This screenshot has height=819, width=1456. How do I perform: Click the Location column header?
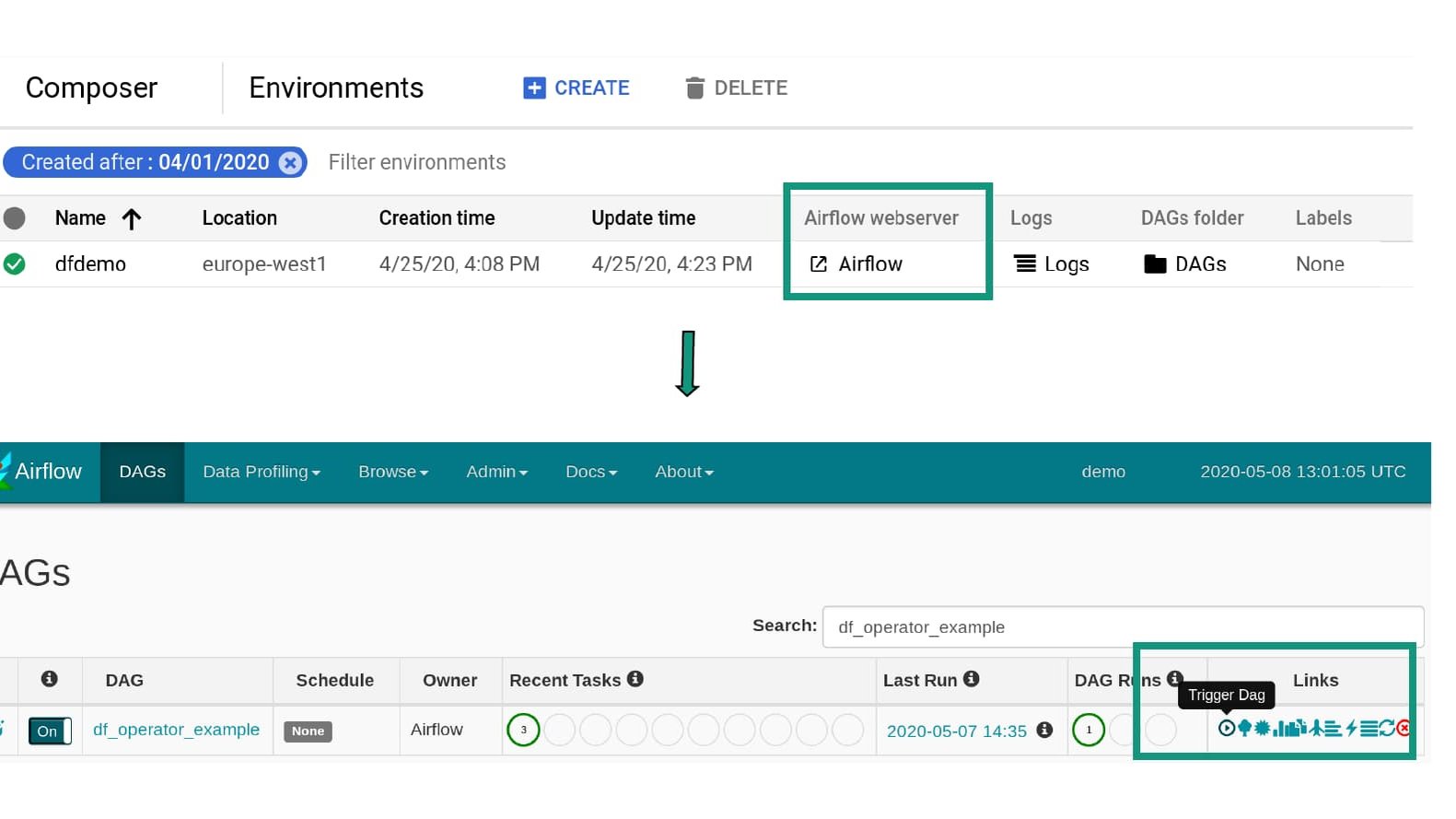(x=239, y=218)
